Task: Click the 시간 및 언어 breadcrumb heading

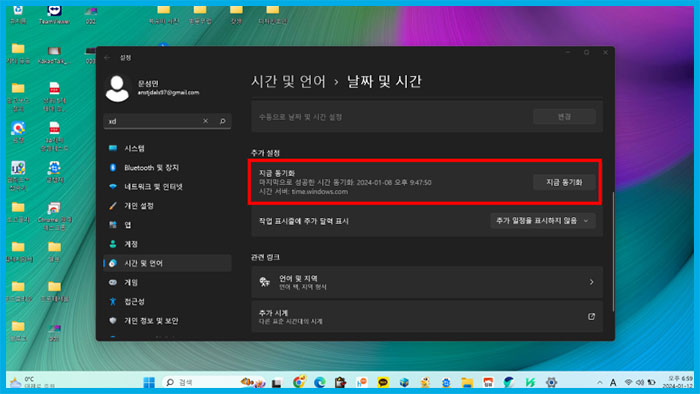Action: click(x=288, y=82)
